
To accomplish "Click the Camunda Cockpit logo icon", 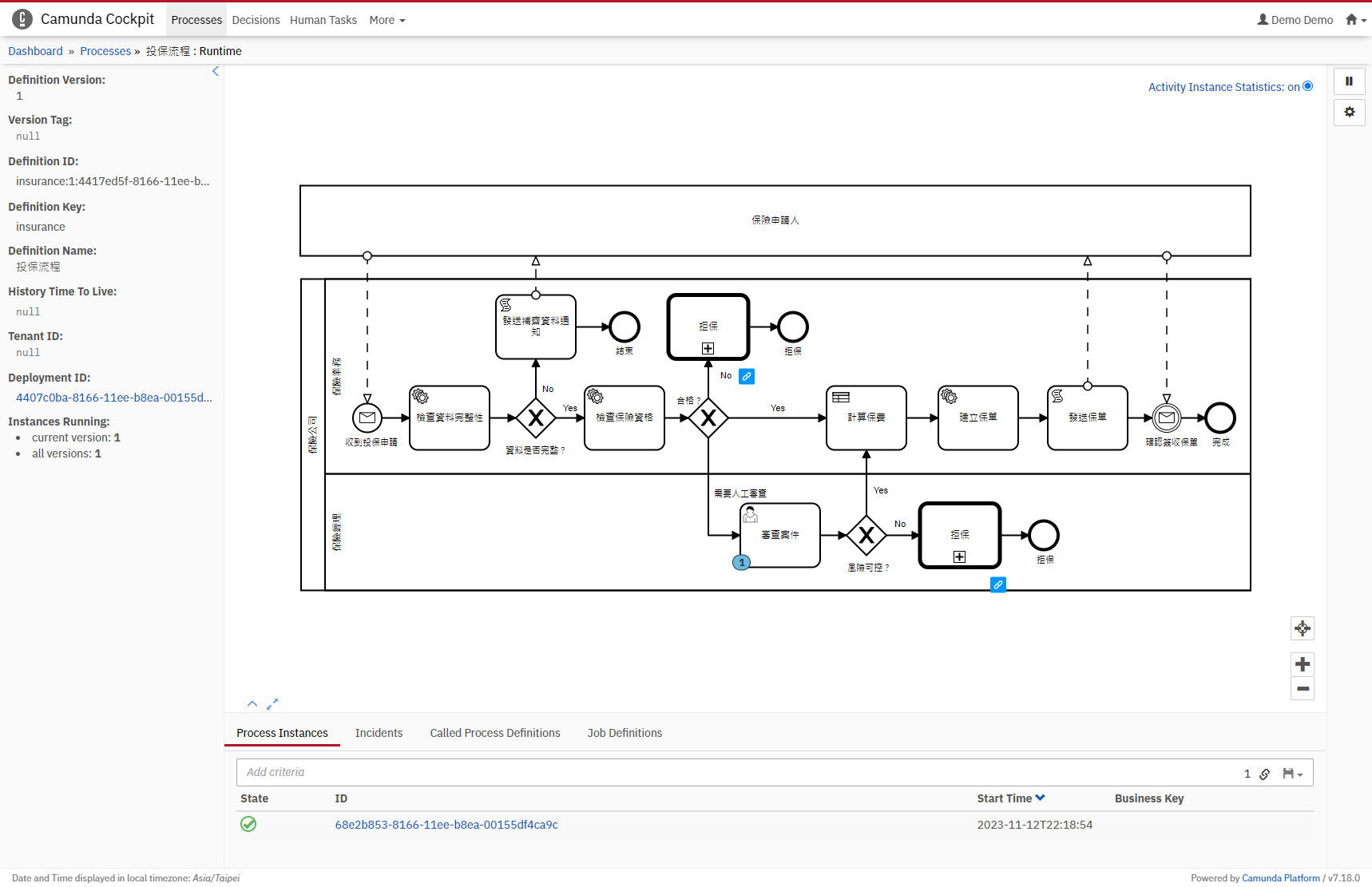I will (x=22, y=19).
